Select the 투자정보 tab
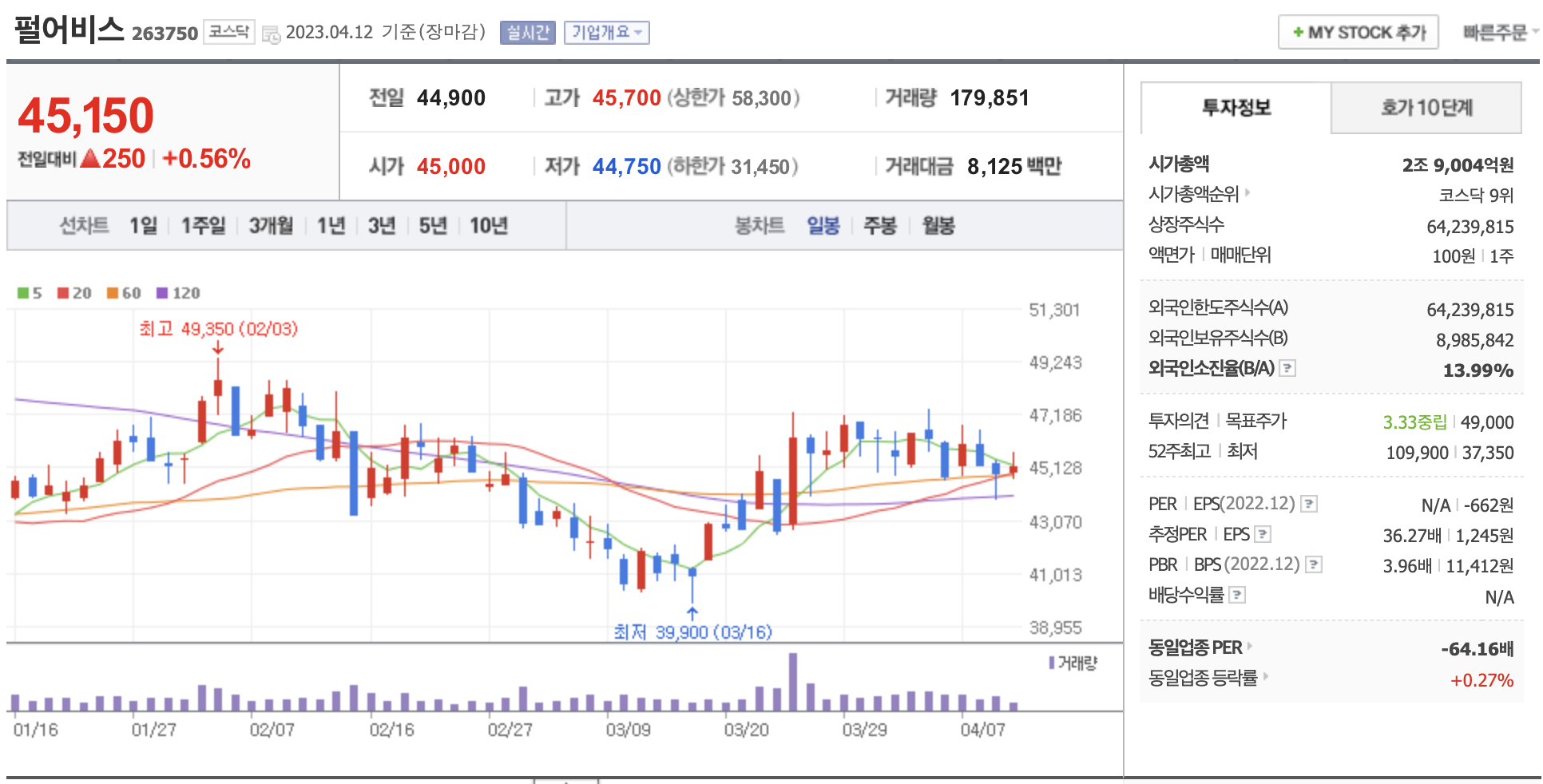 point(1236,108)
